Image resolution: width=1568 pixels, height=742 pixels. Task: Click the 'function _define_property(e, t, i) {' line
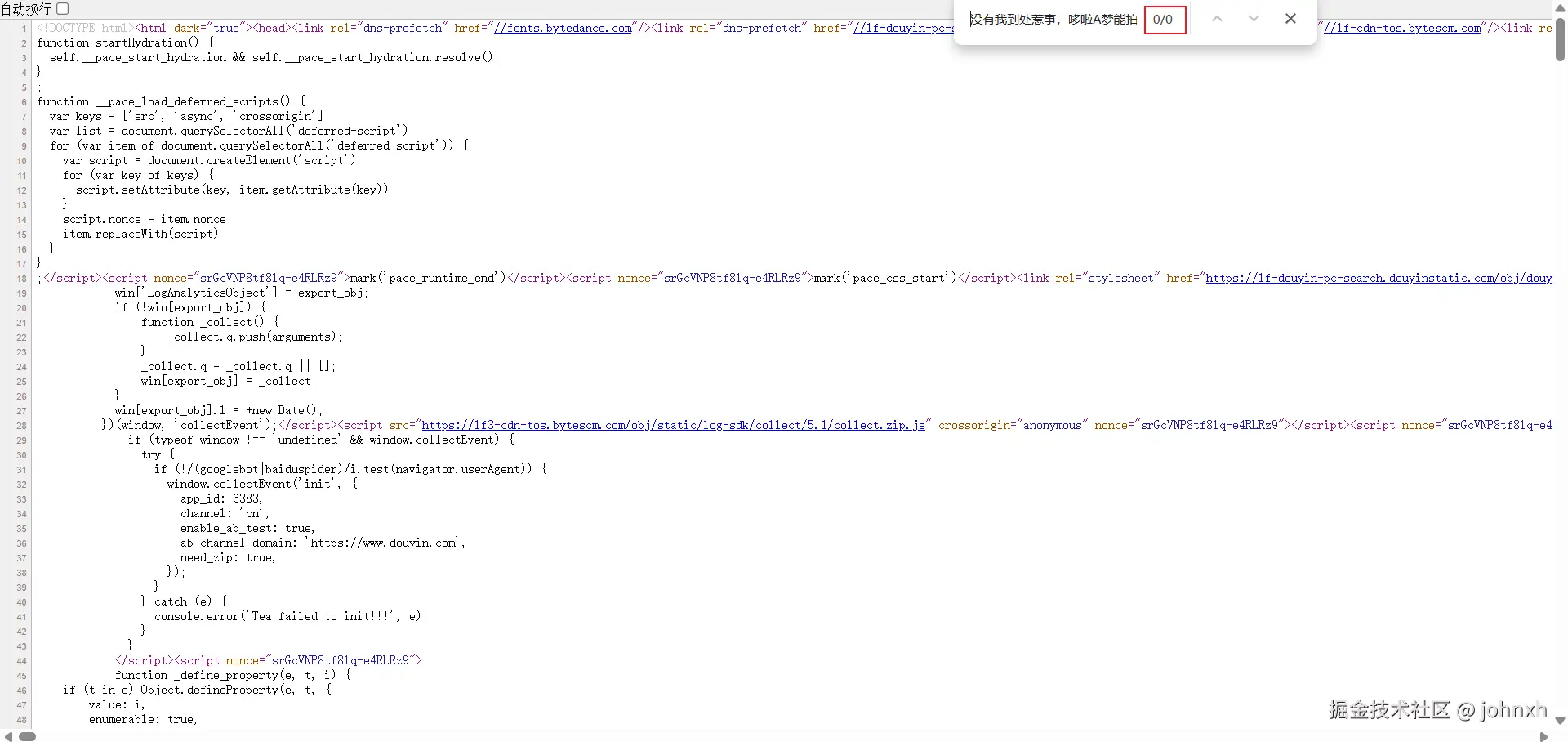pyautogui.click(x=234, y=675)
